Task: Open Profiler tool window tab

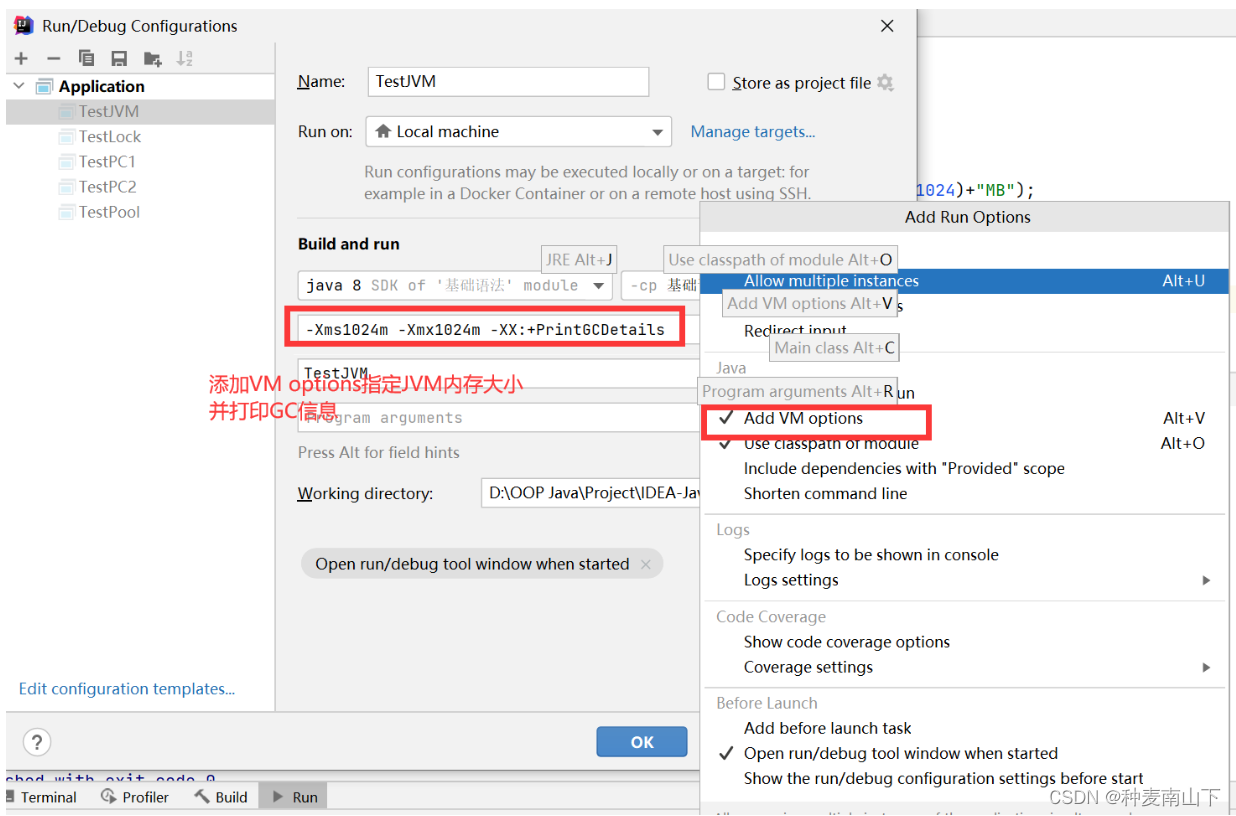Action: click(135, 797)
